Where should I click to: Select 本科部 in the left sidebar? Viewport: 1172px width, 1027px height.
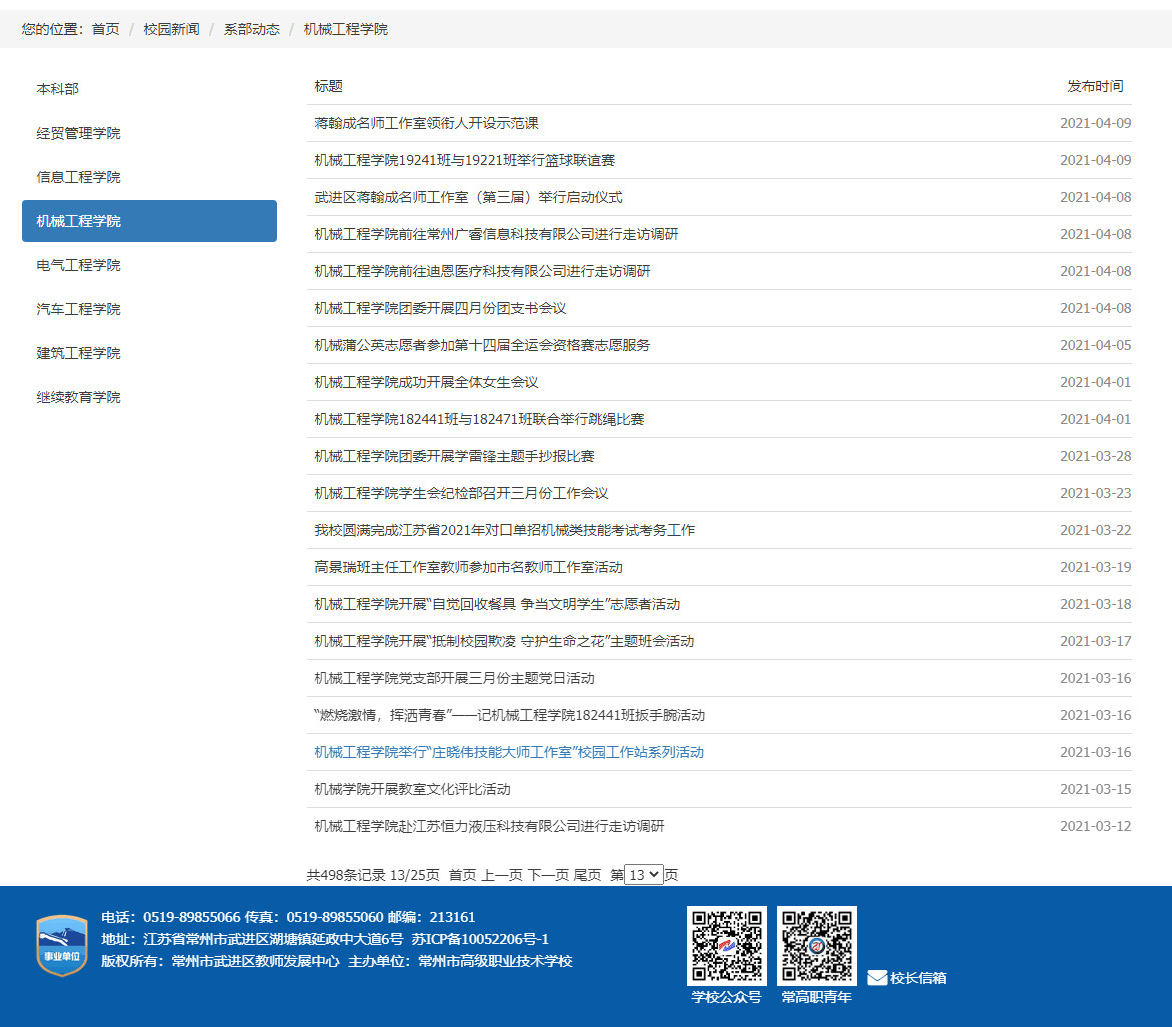point(58,89)
